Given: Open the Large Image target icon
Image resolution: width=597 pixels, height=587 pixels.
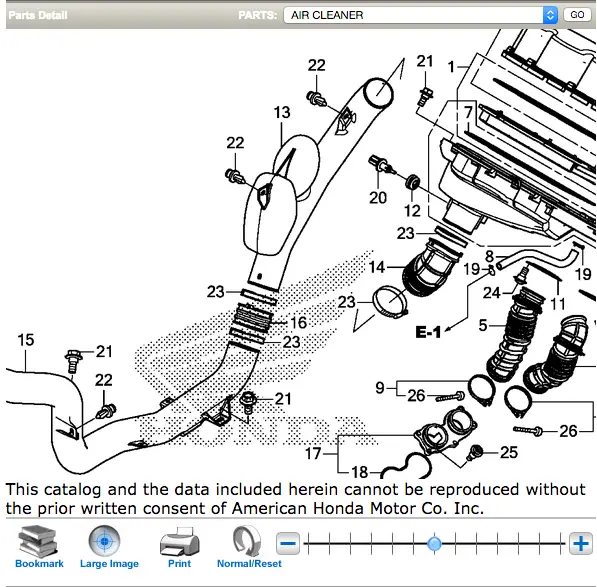Looking at the screenshot, I should (104, 541).
